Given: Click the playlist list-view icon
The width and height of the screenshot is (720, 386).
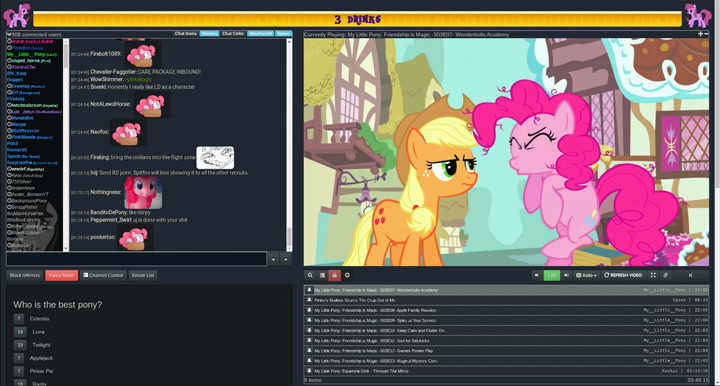Looking at the screenshot, I should (322, 275).
